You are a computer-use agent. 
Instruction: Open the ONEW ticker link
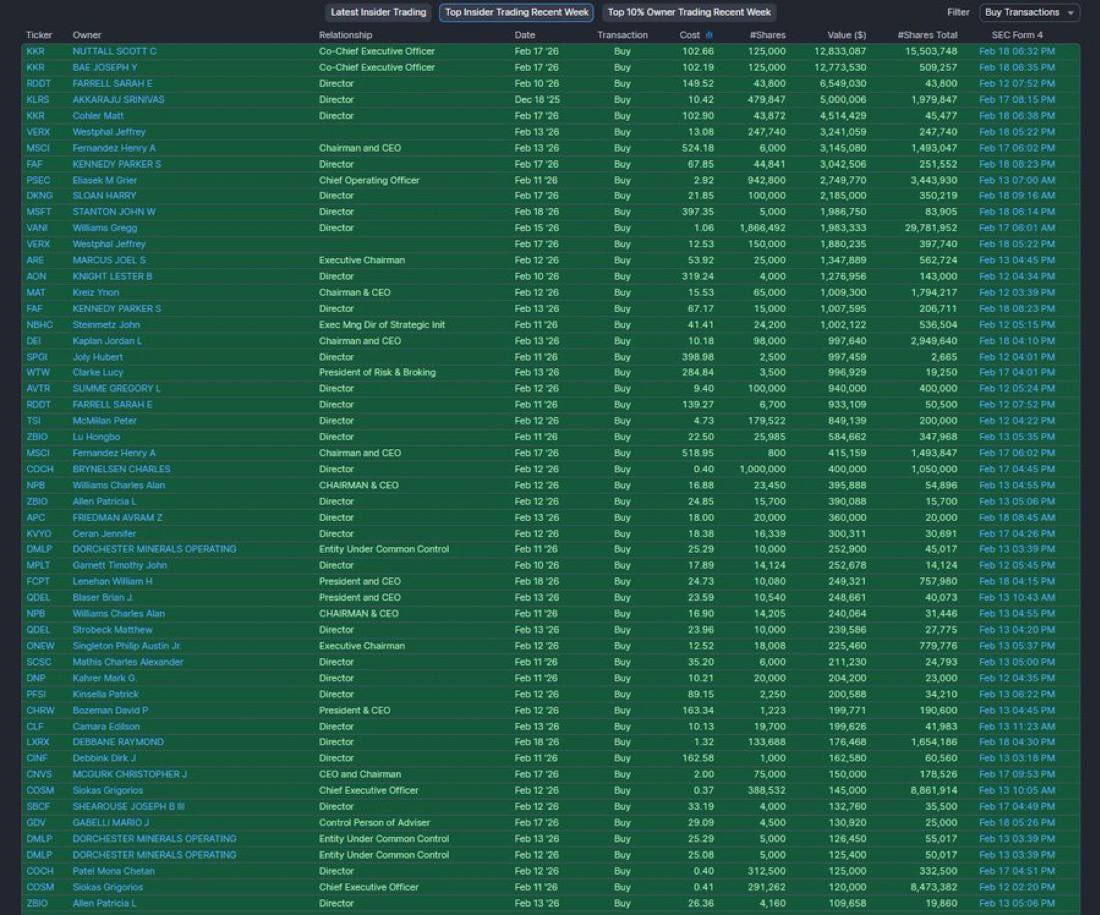pyautogui.click(x=40, y=646)
